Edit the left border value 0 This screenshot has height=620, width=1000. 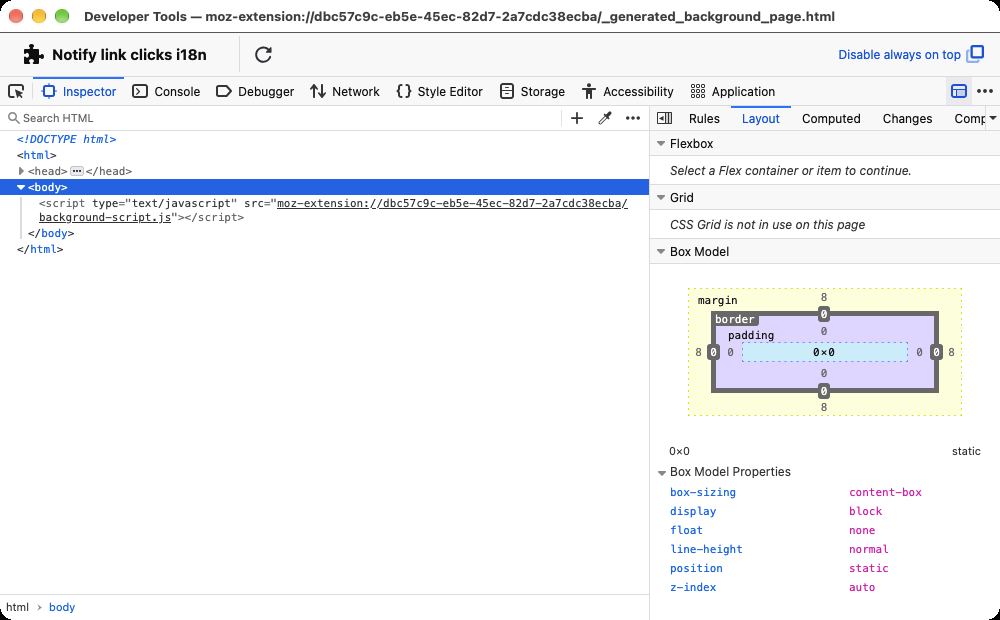[x=714, y=352]
